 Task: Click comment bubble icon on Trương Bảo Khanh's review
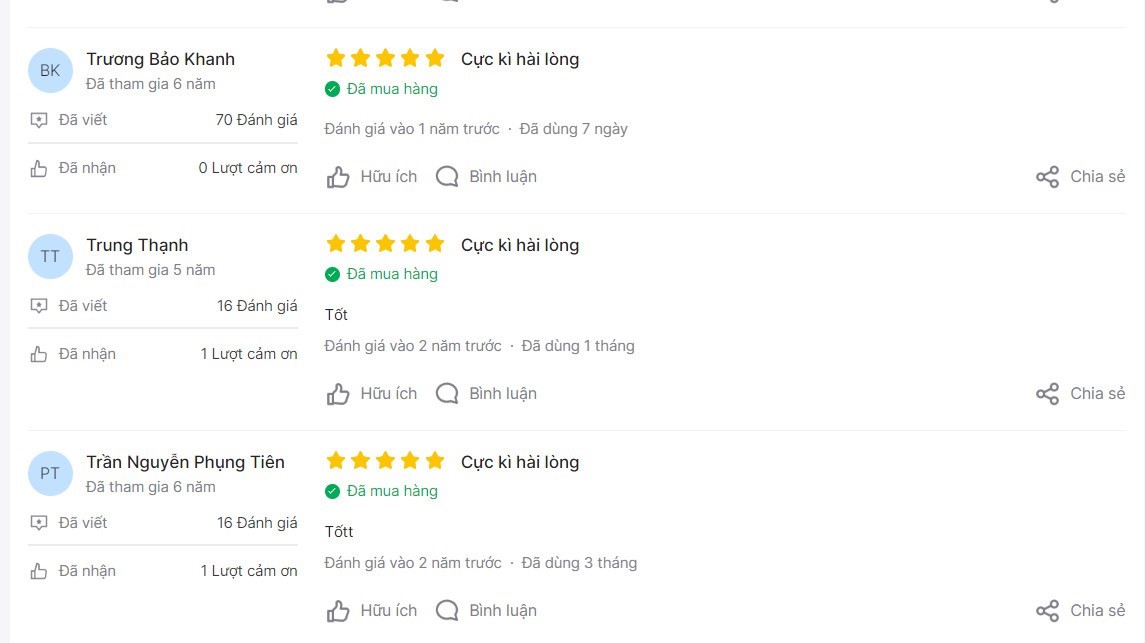447,177
